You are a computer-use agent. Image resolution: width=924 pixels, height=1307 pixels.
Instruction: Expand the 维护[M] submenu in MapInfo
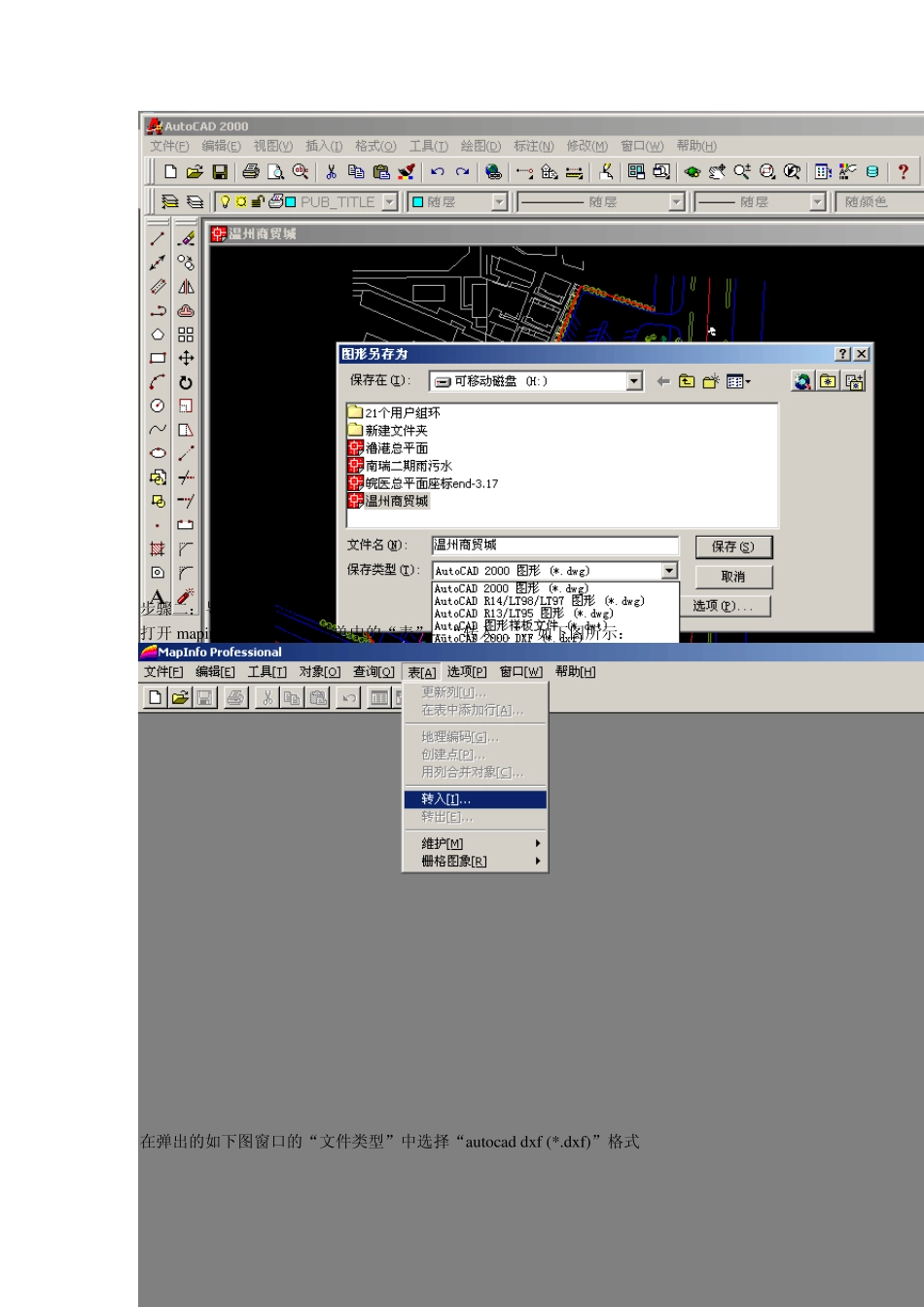tap(476, 843)
